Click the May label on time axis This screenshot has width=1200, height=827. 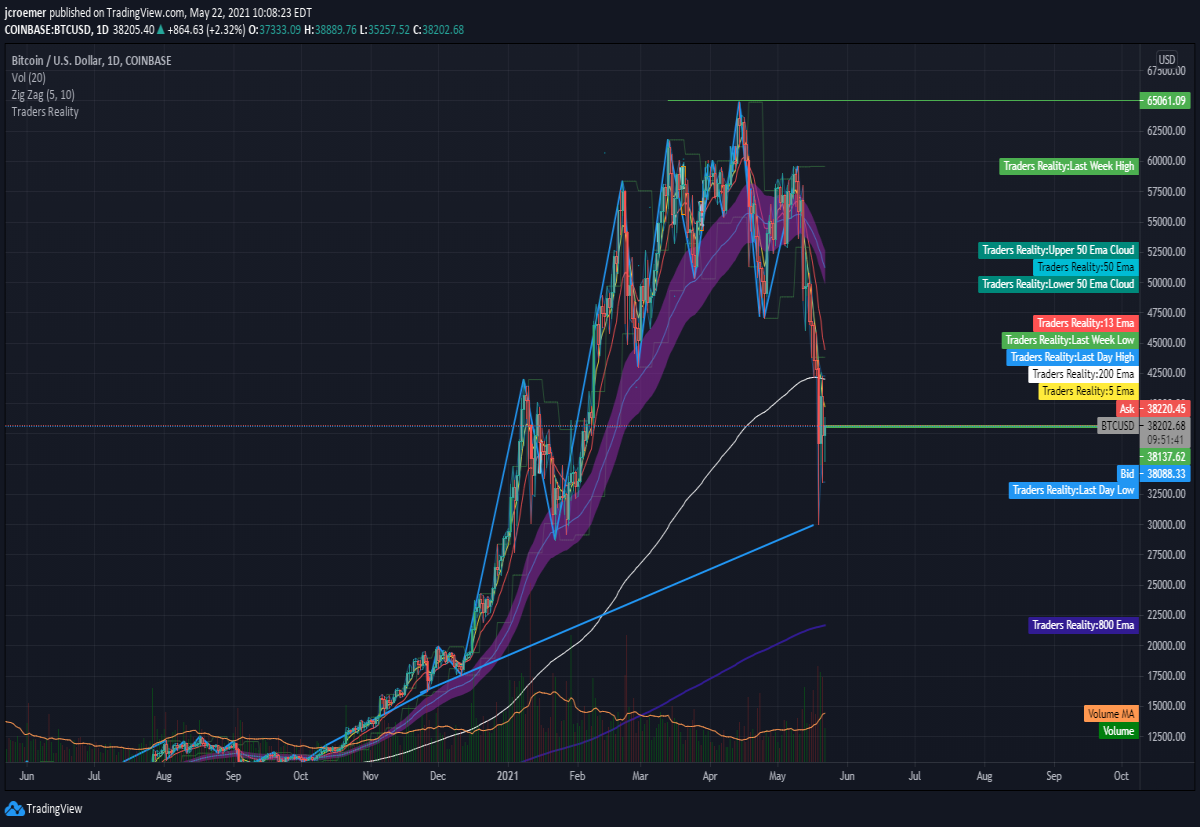779,775
